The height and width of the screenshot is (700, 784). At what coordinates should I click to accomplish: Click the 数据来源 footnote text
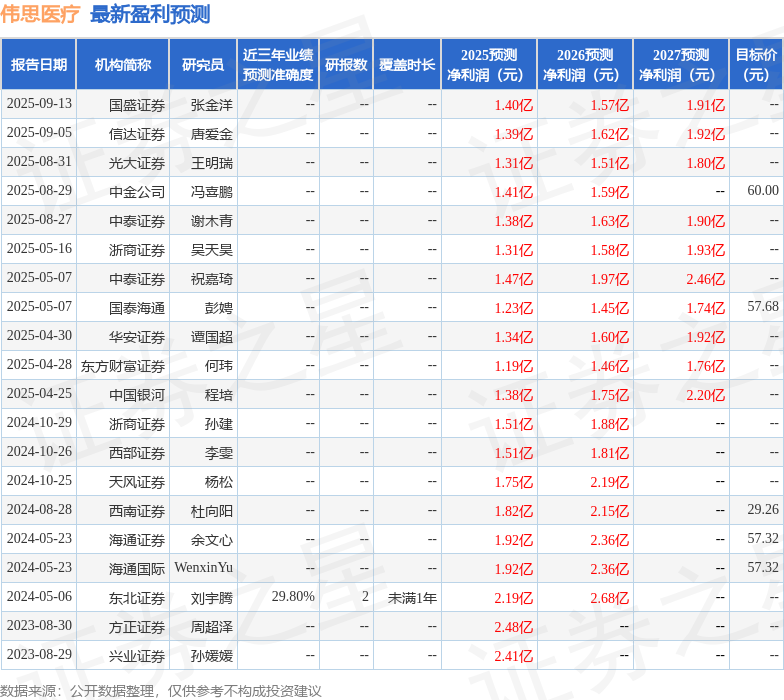160,691
